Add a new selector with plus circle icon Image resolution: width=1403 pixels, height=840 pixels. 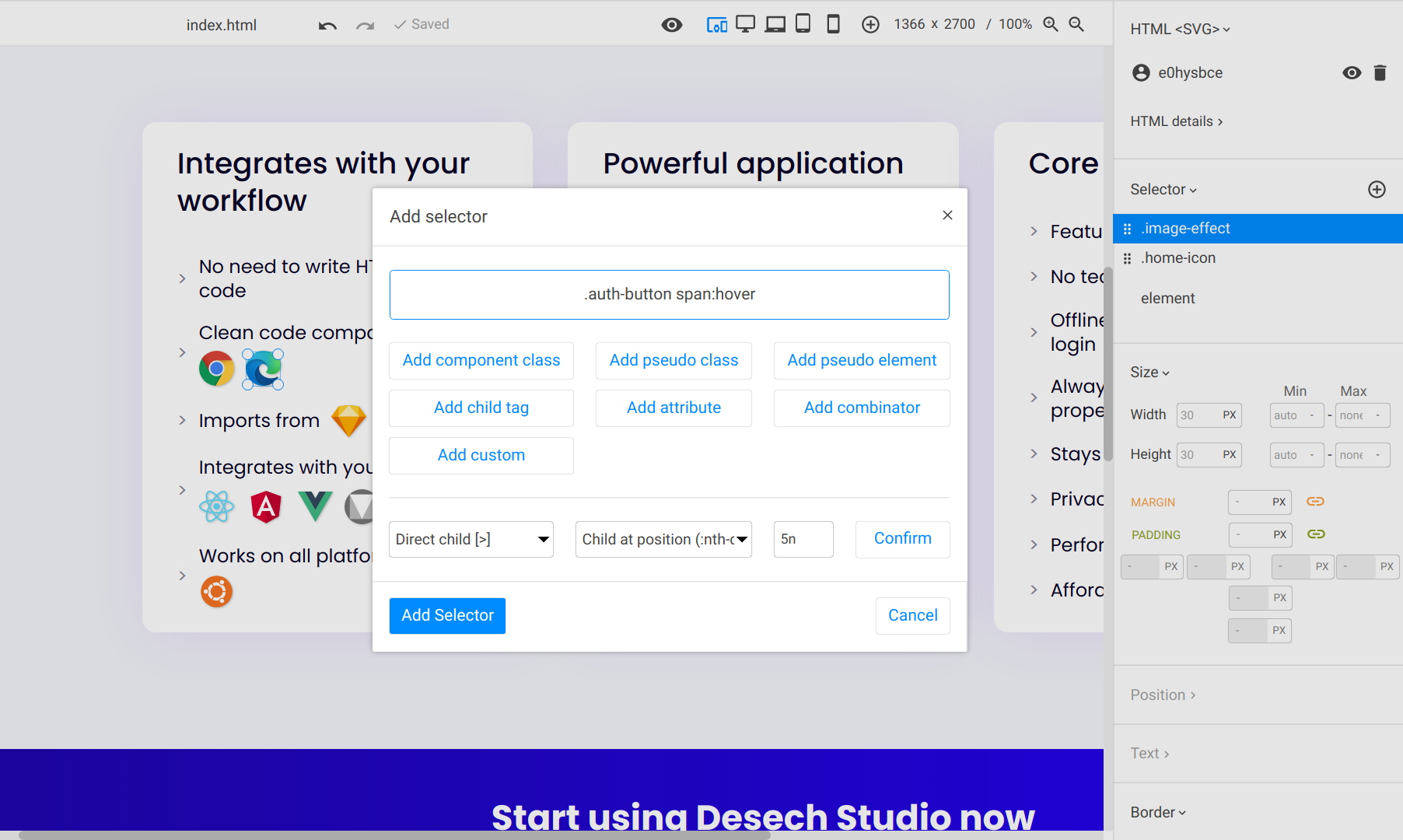click(1377, 189)
